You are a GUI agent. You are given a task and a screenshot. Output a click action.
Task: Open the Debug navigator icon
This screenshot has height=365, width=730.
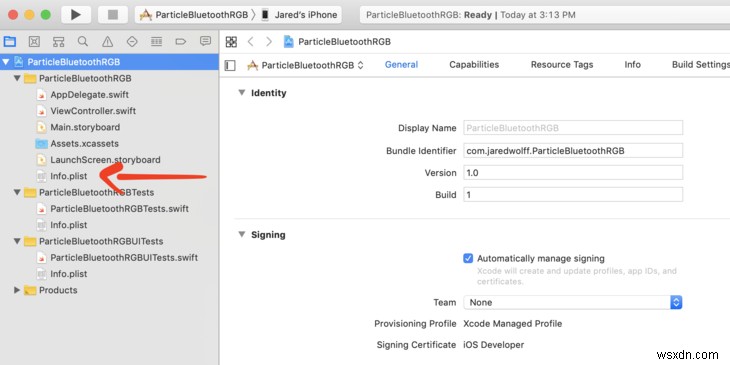156,42
